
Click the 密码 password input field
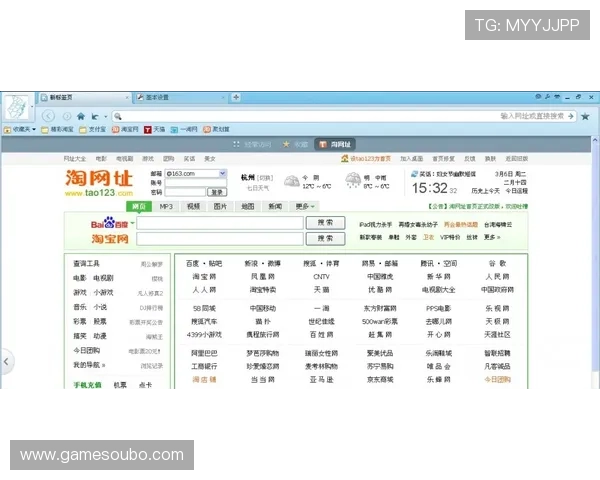[185, 192]
